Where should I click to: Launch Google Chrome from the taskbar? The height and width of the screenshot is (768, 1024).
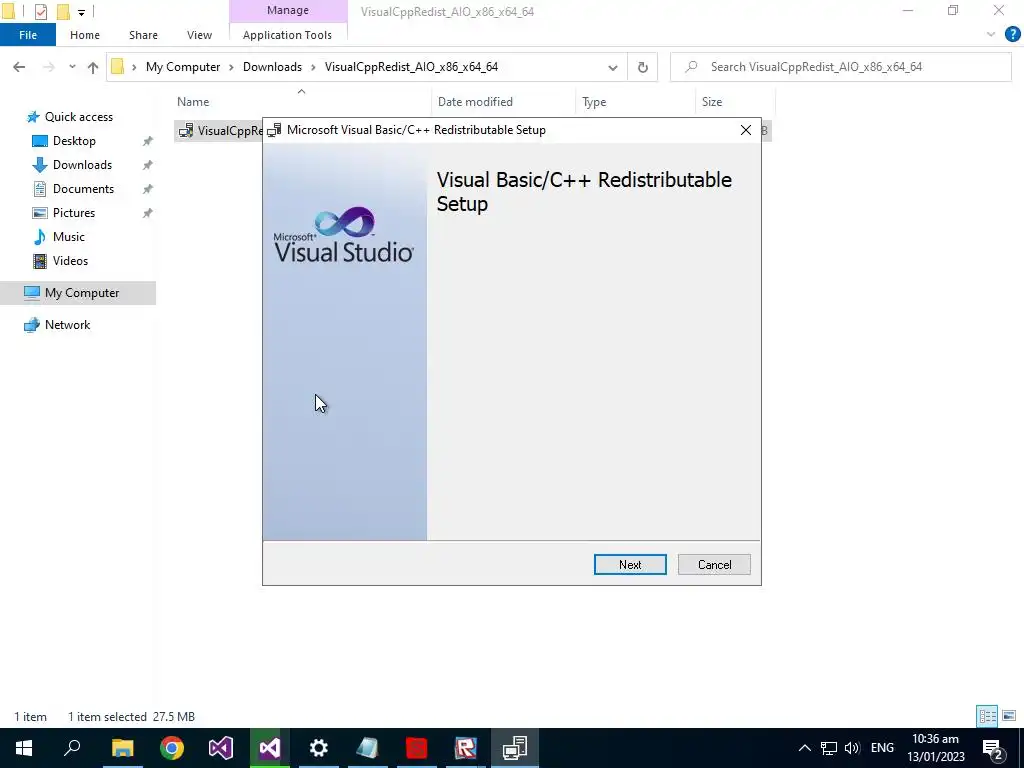coord(172,748)
